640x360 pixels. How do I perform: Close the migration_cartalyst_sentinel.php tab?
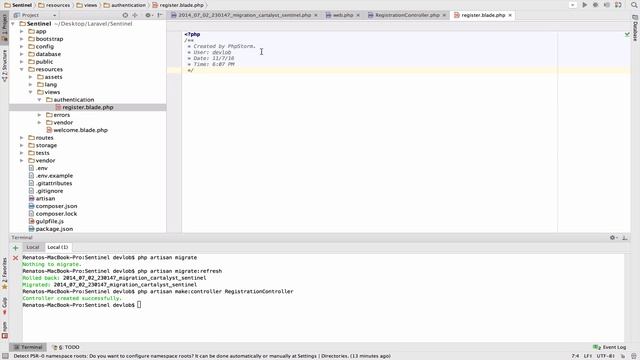pyautogui.click(x=316, y=15)
